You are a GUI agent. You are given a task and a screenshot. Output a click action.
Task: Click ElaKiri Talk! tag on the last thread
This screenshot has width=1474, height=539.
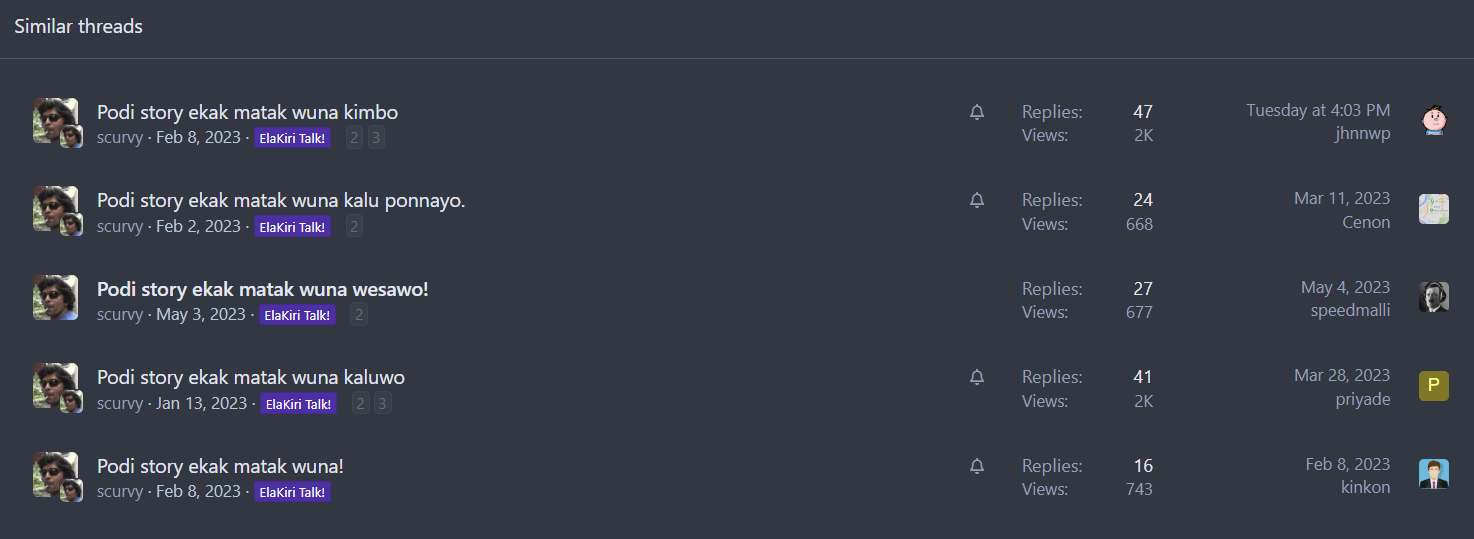pos(292,492)
